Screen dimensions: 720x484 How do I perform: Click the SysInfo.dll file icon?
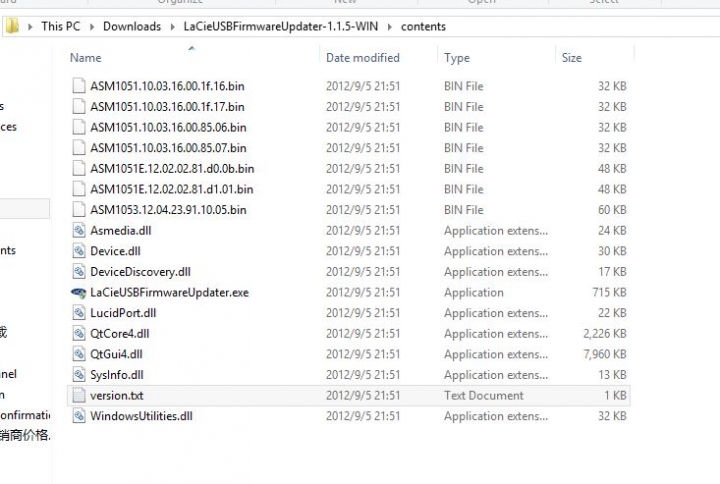pyautogui.click(x=79, y=375)
